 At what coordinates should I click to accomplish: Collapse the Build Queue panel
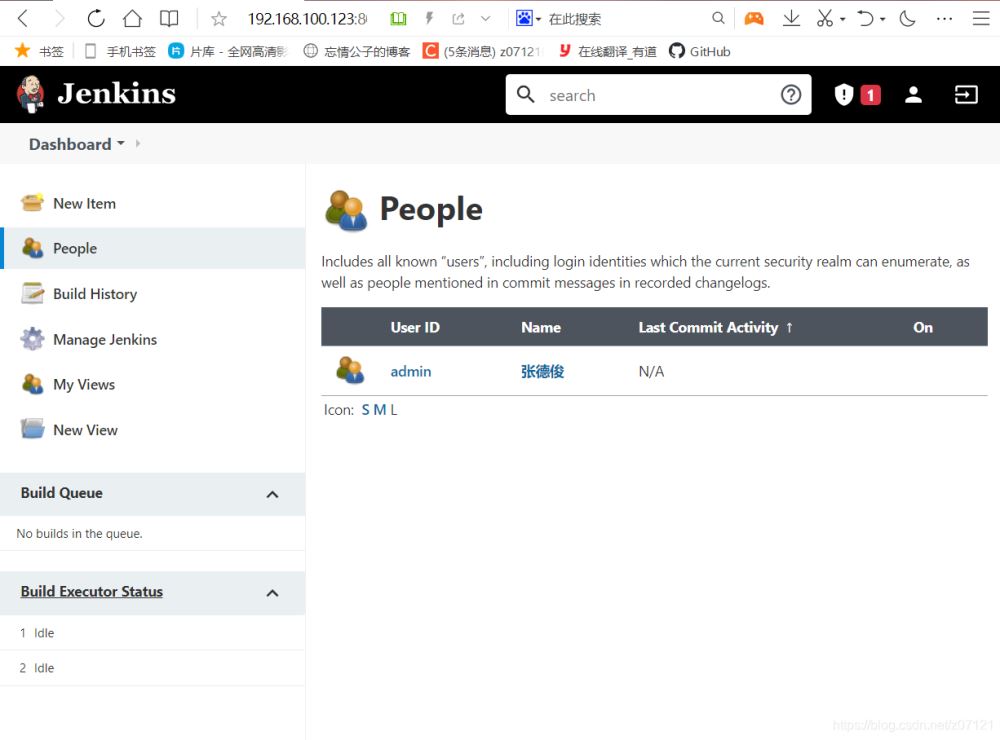click(272, 494)
